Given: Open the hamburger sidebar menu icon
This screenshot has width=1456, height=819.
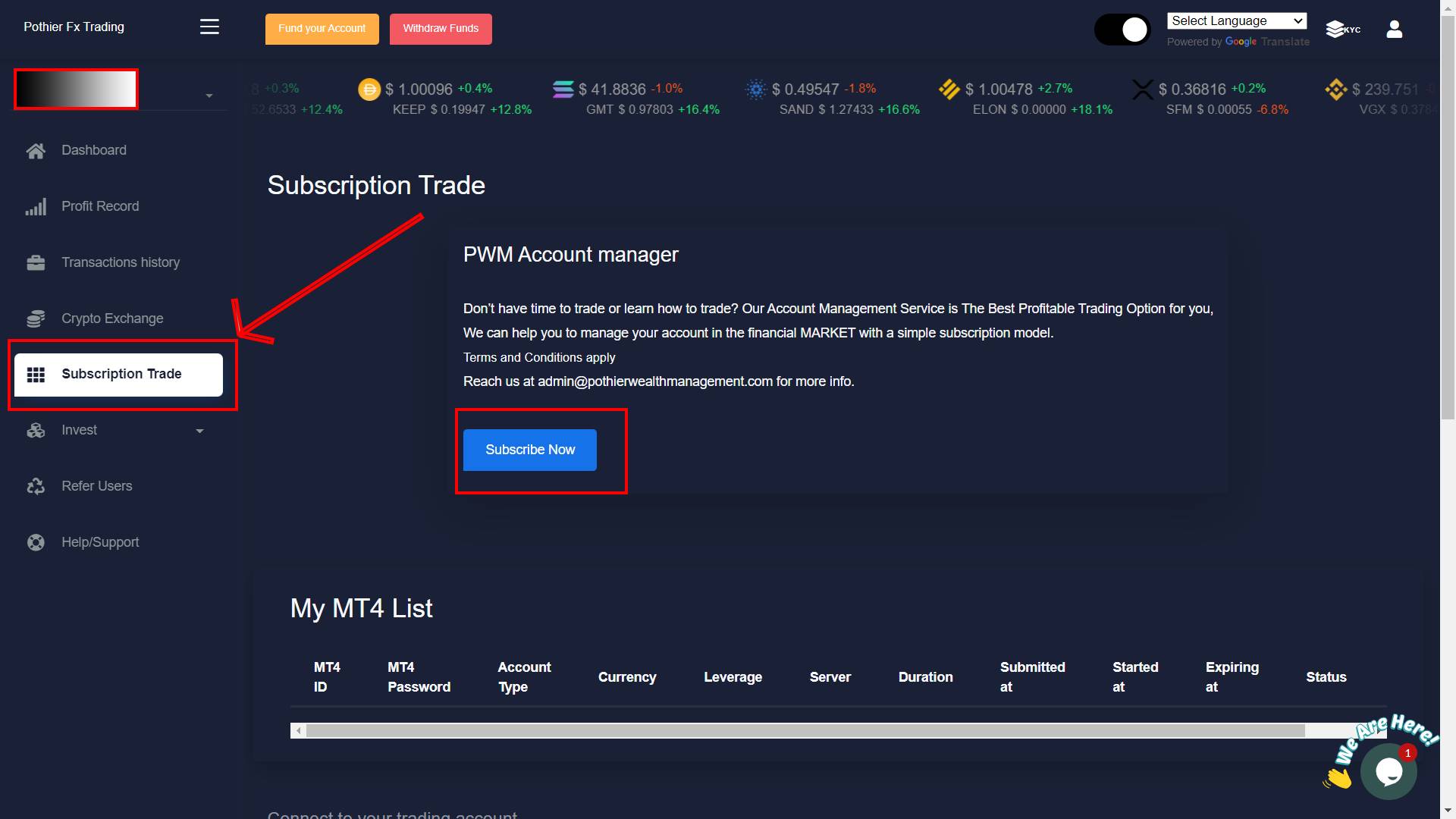Looking at the screenshot, I should pyautogui.click(x=209, y=27).
